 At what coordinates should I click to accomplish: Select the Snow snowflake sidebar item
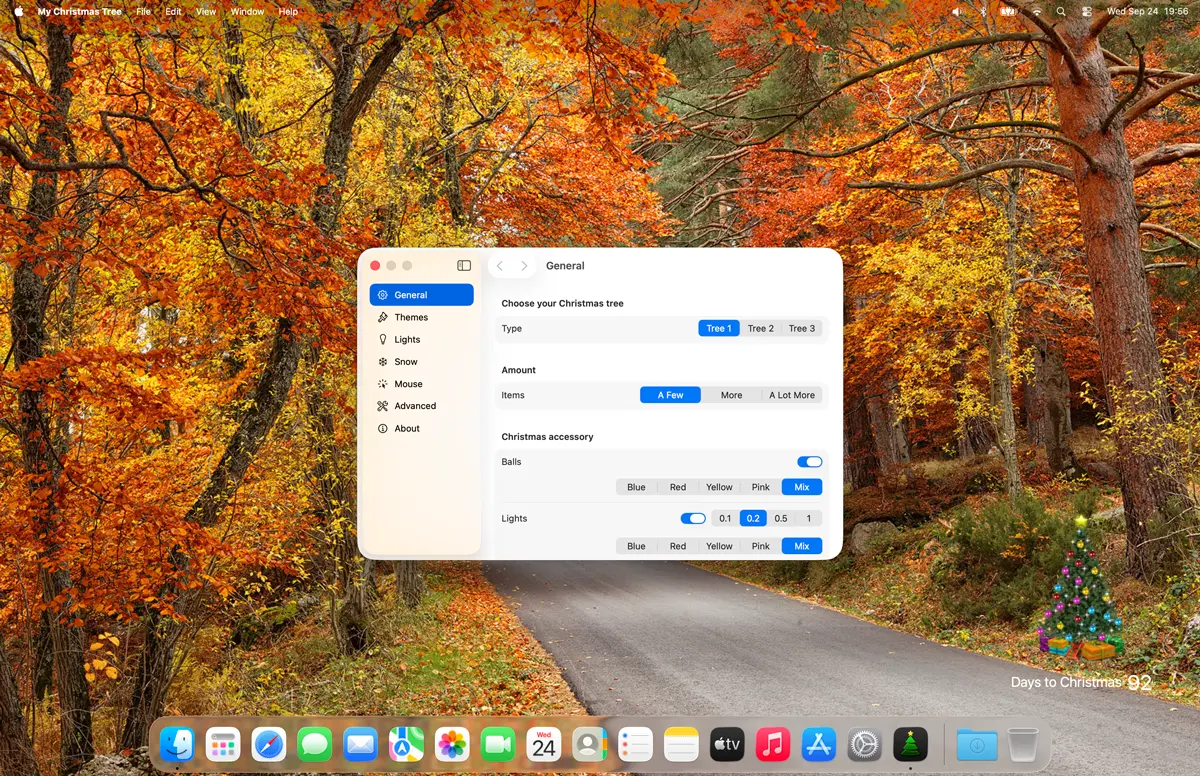click(405, 362)
